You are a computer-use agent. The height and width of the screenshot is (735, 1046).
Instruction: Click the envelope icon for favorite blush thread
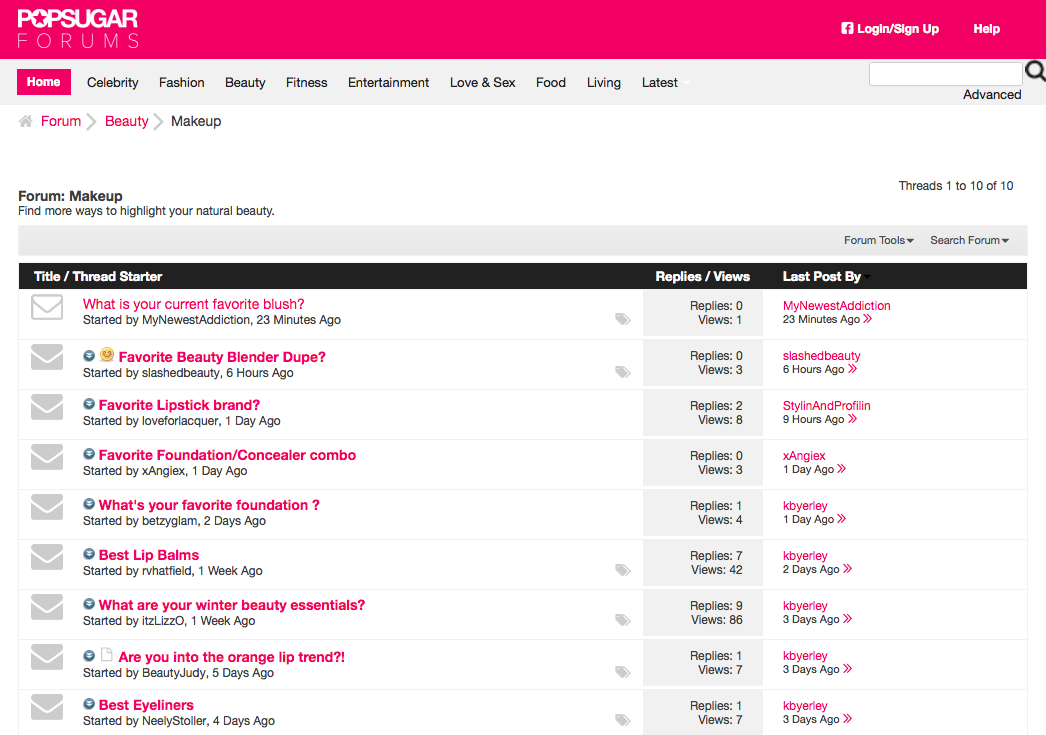click(x=47, y=307)
